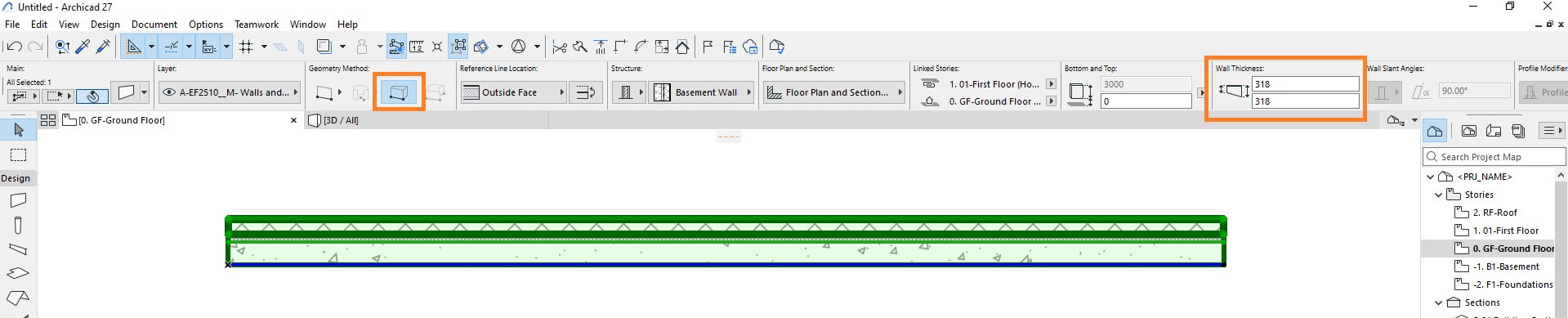Toggle the A-EF2510 layer eye visibility
The width and height of the screenshot is (1568, 318).
point(169,92)
